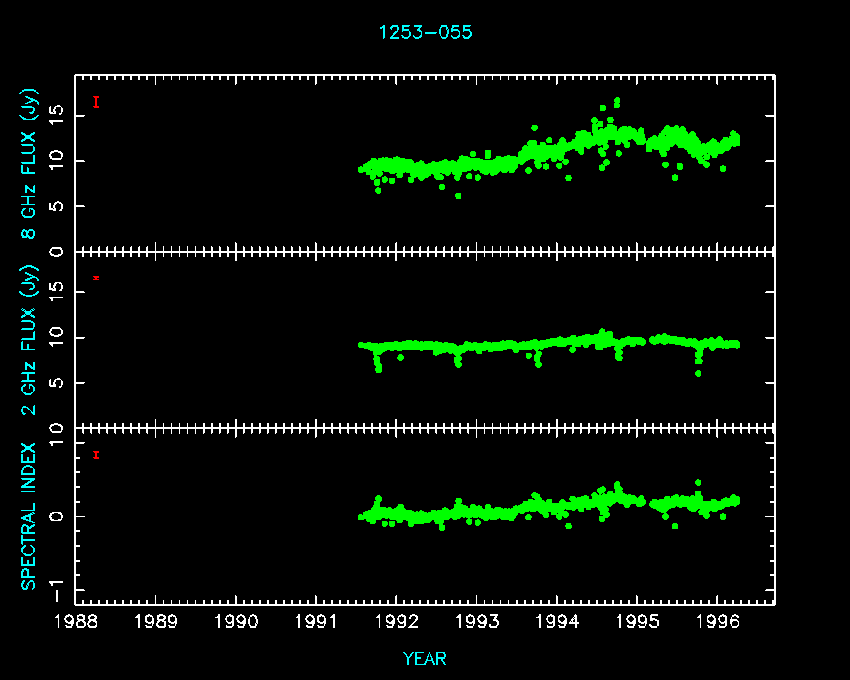850x680 pixels.
Task: Select the 1988 year tick label
Action: click(77, 622)
